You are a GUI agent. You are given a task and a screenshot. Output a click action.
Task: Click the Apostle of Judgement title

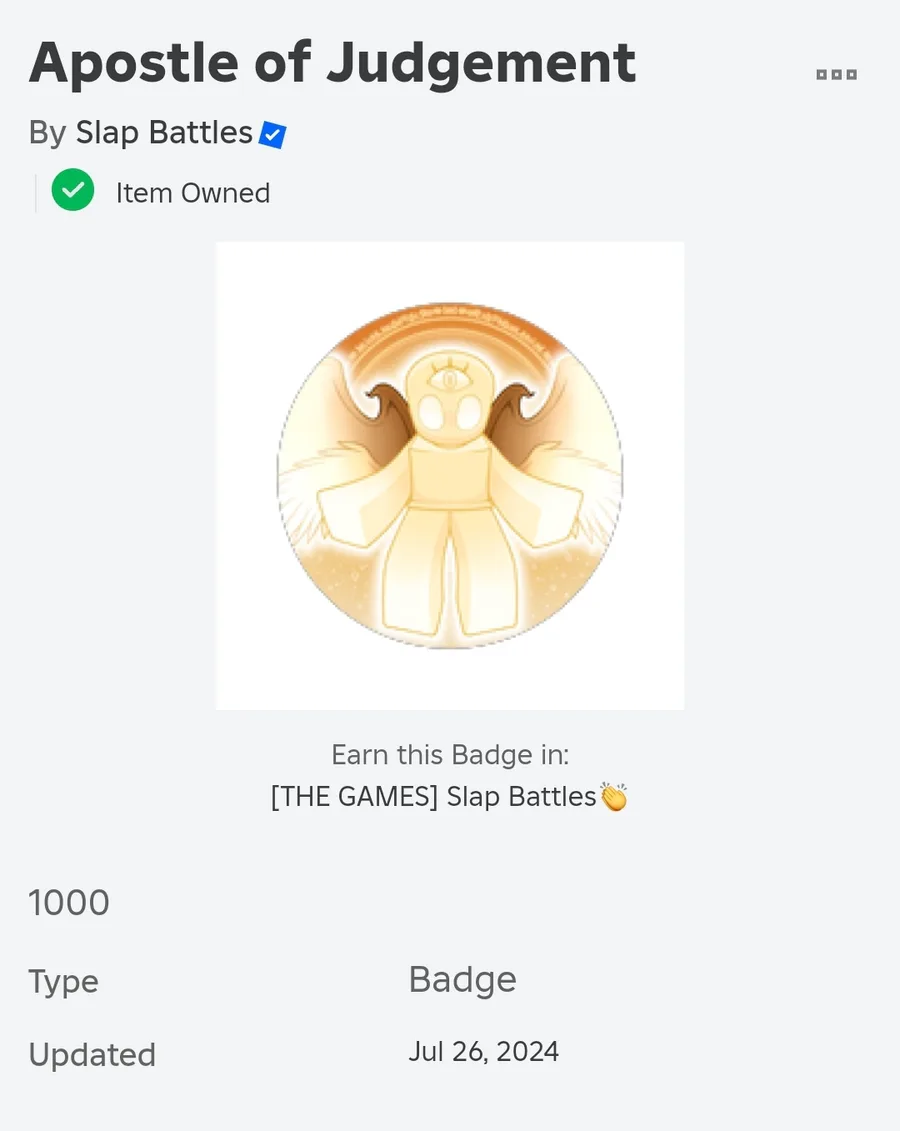pyautogui.click(x=332, y=62)
